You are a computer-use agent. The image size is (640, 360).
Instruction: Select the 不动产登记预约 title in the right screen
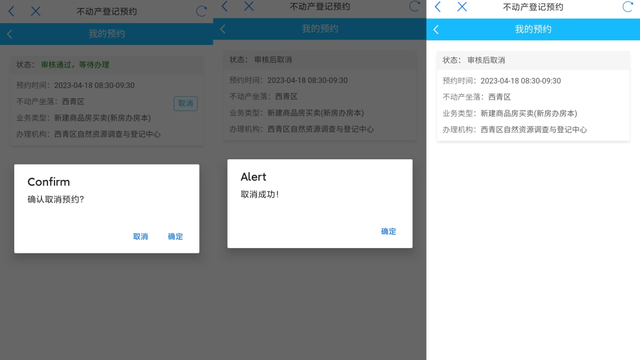coord(533,7)
